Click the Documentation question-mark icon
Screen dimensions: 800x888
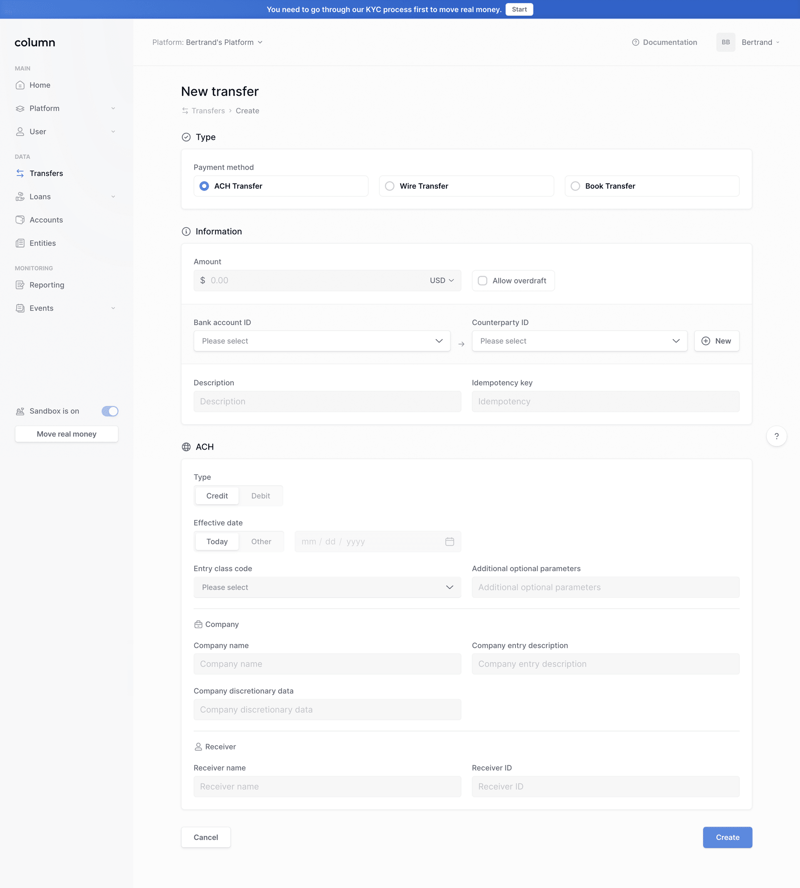coord(637,42)
